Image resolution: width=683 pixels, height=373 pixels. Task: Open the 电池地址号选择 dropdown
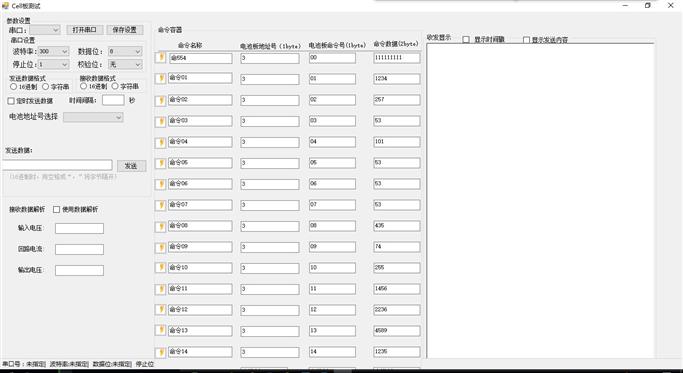(x=93, y=117)
